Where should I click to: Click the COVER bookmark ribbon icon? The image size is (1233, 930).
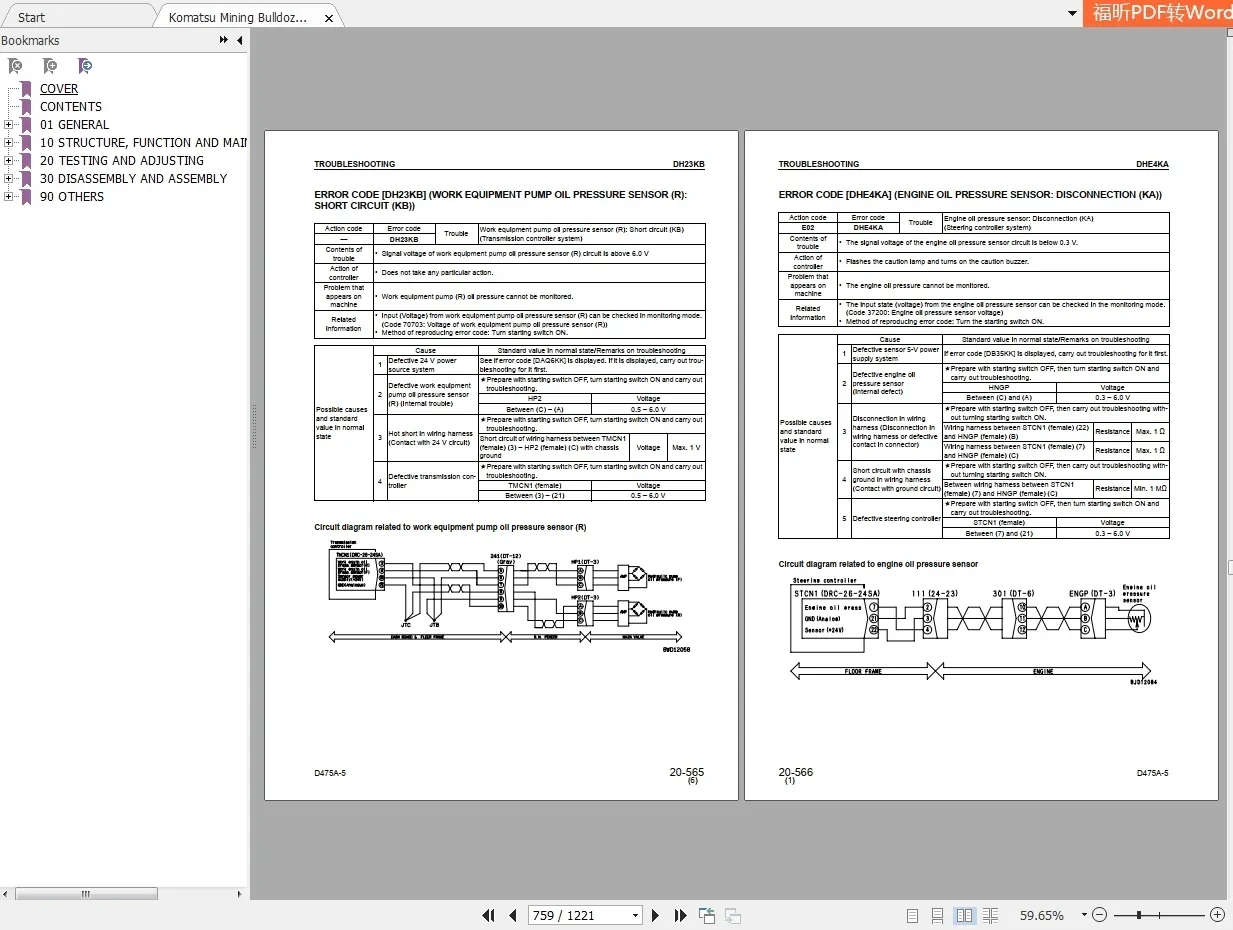click(27, 89)
